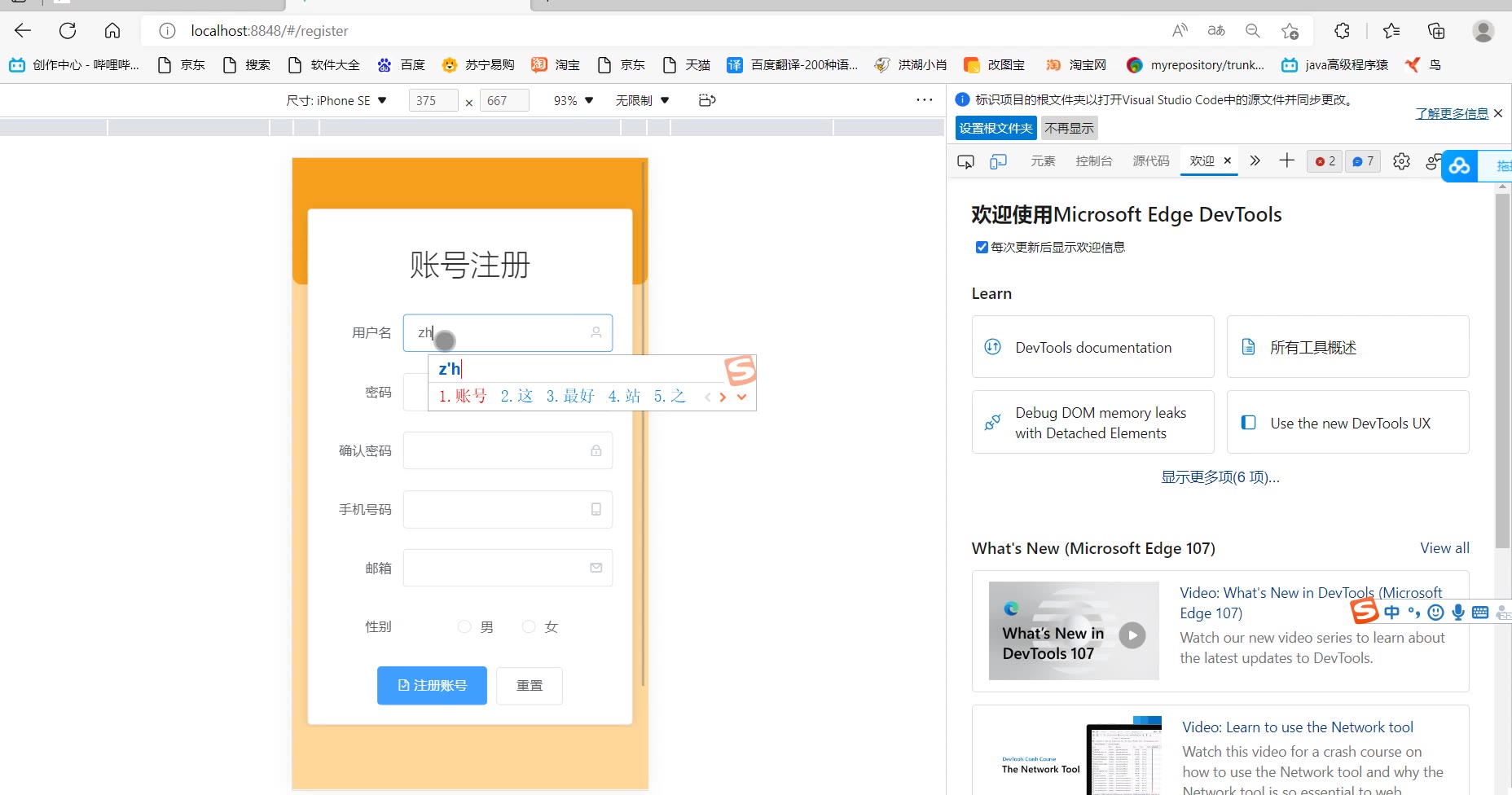Add this page to favorites
The image size is (1512, 795).
point(1290,31)
